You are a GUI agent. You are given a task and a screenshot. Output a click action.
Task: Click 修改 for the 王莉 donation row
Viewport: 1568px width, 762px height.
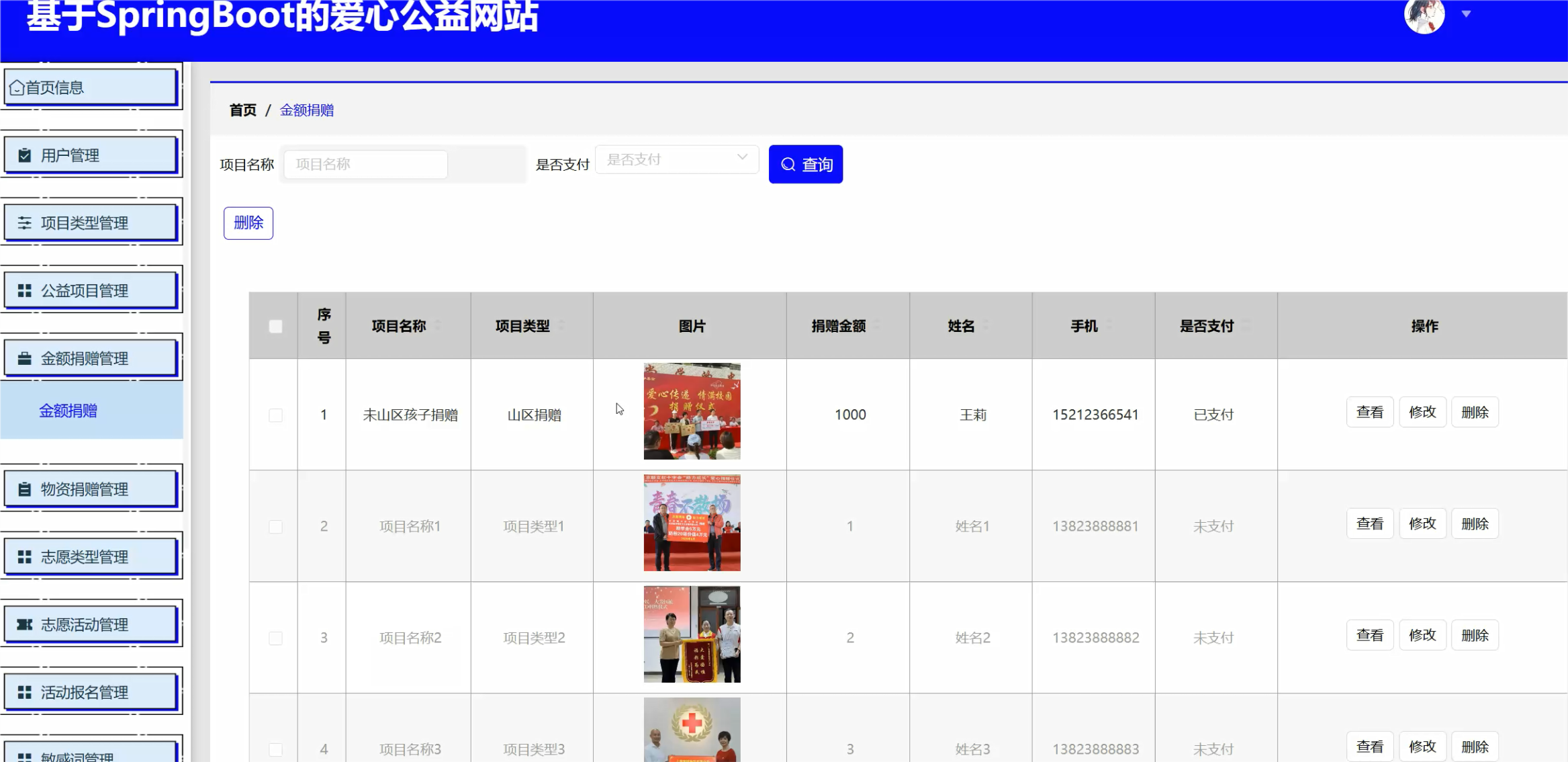pos(1422,413)
